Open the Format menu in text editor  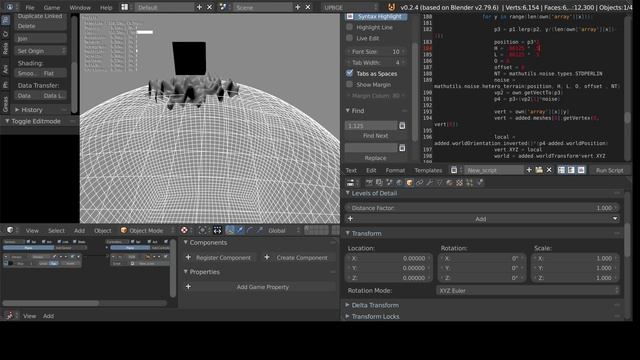395,170
